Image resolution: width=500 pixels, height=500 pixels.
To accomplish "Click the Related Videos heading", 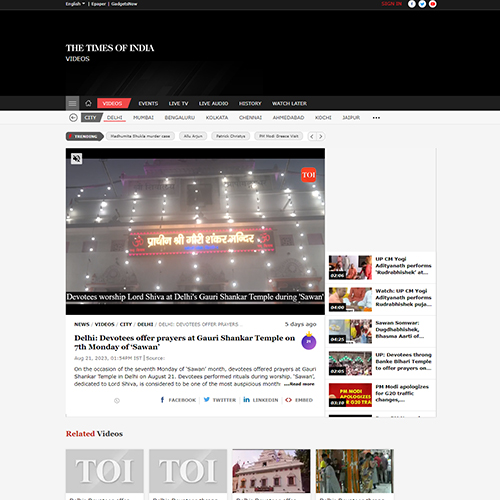I will point(94,434).
